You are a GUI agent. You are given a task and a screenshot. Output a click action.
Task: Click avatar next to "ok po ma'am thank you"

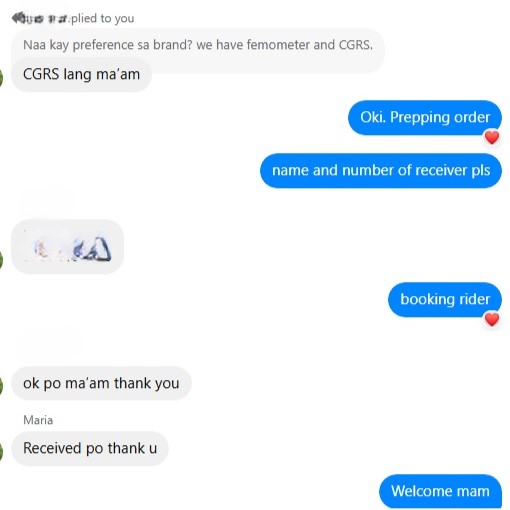pyautogui.click(x=1, y=386)
